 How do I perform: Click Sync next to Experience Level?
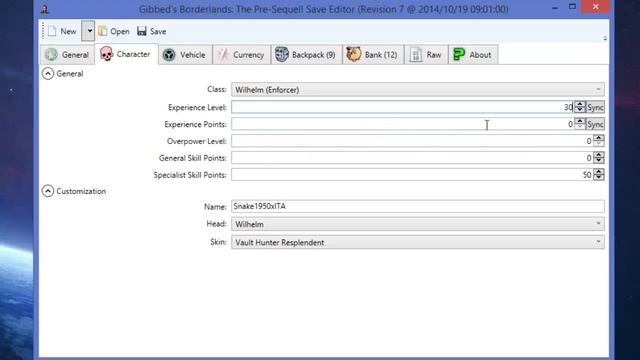point(595,107)
